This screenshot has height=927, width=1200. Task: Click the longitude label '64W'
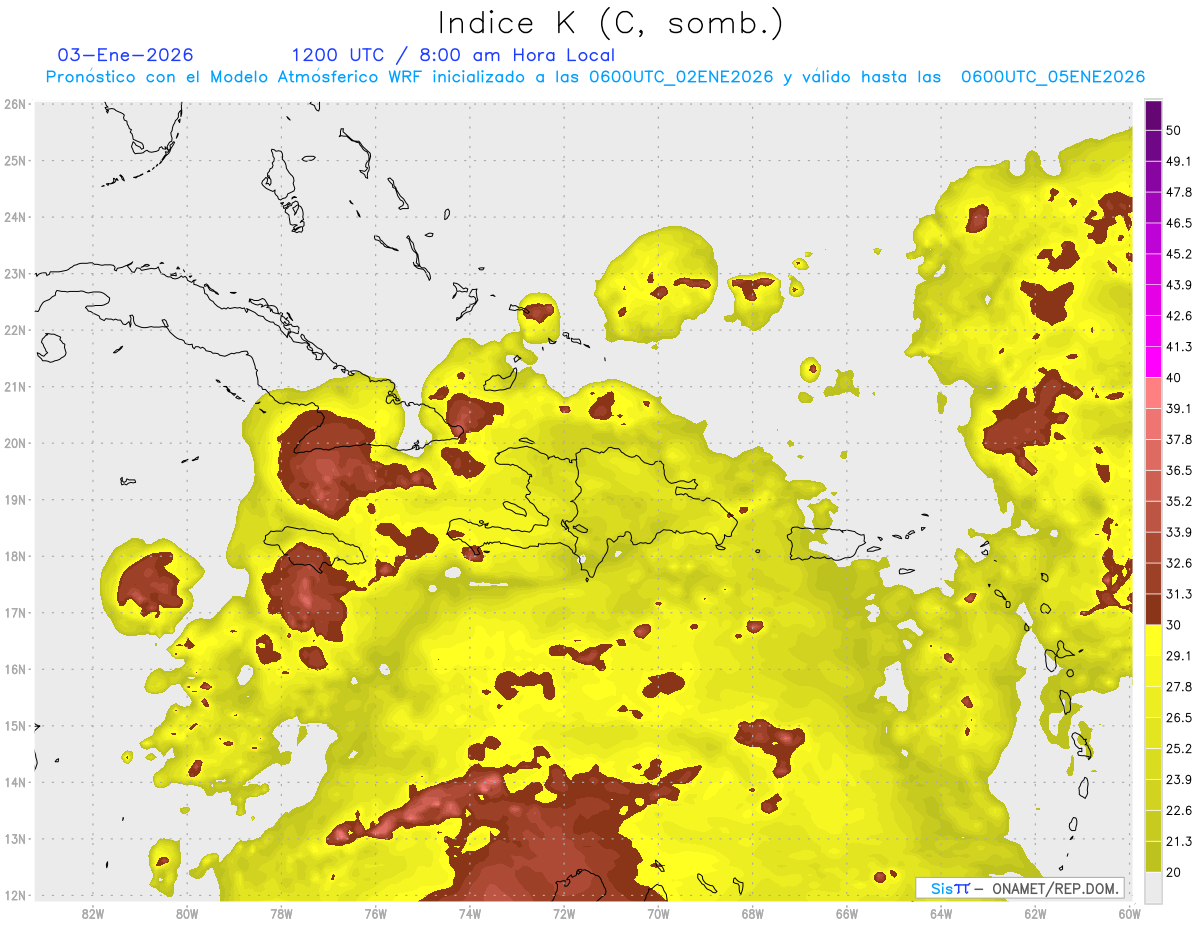(941, 915)
